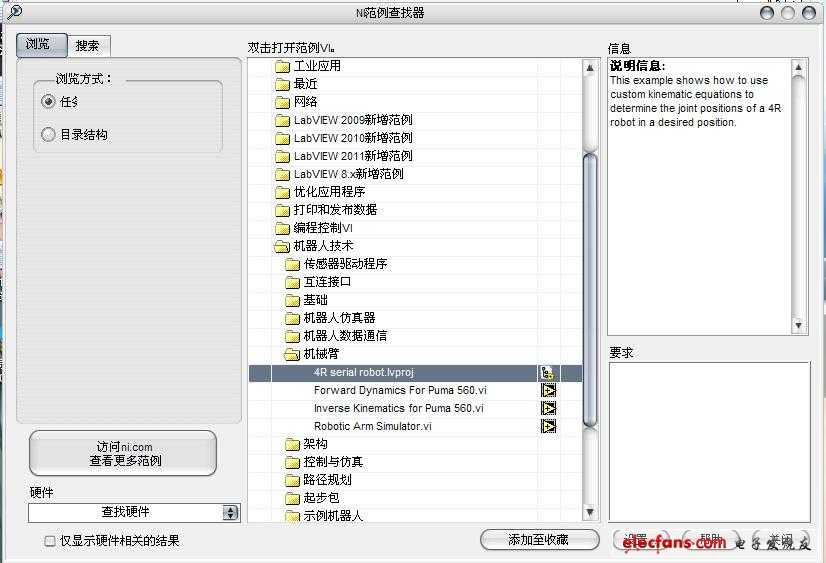
Task: Click the LabVIEW 8.x新增范例 folder icon
Action: pos(283,174)
